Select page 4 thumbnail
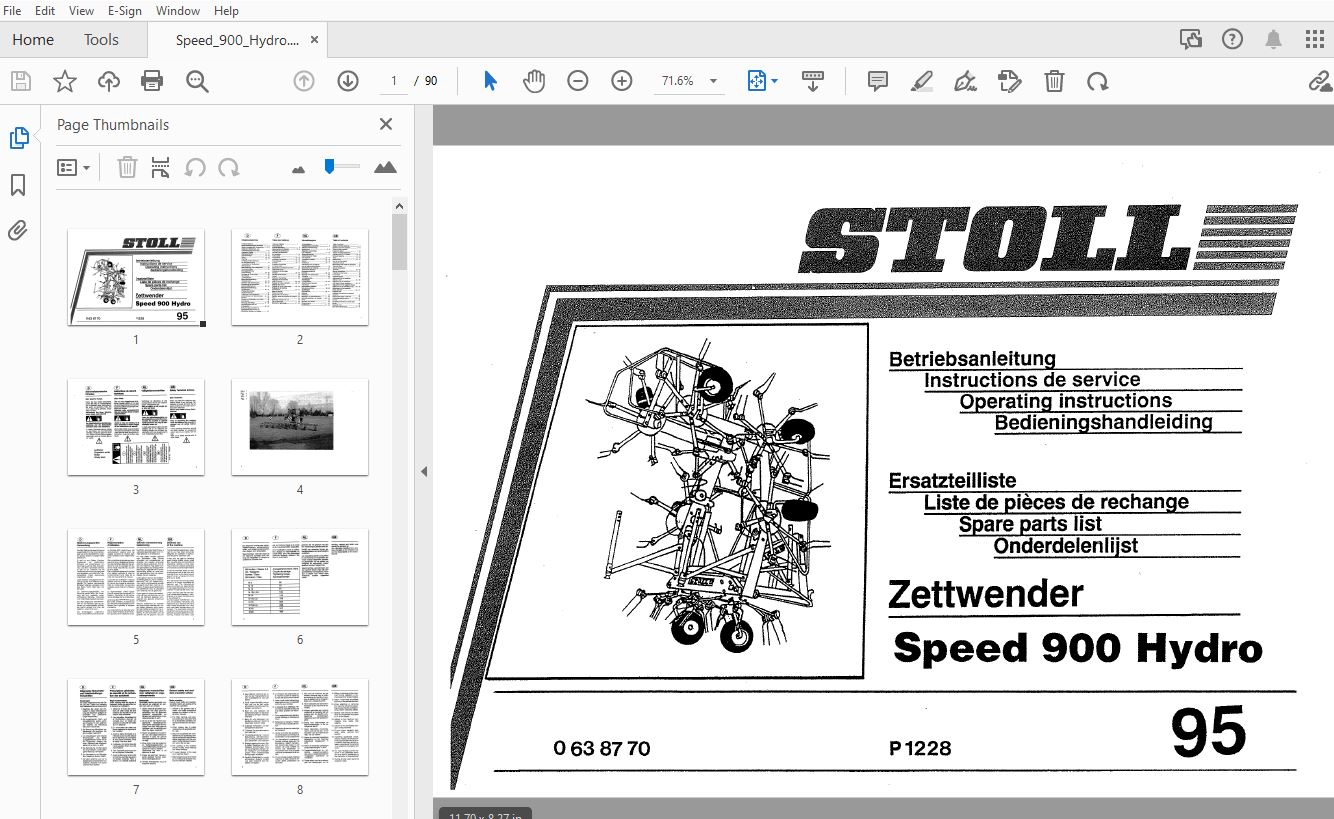Viewport: 1334px width, 819px height. click(300, 427)
